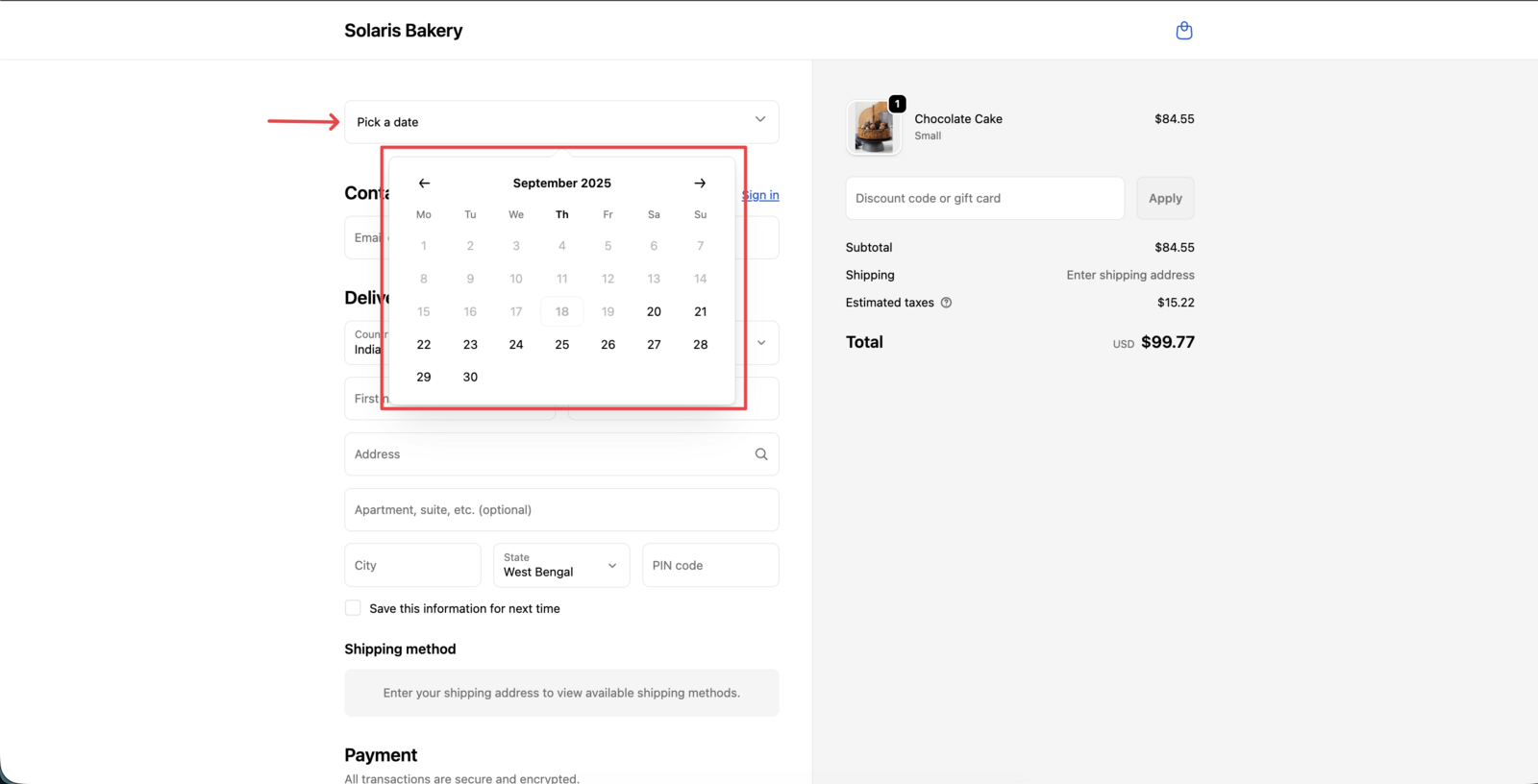Click the Chocolate Cake product name
Viewport: 1538px width, 784px height.
tap(958, 119)
